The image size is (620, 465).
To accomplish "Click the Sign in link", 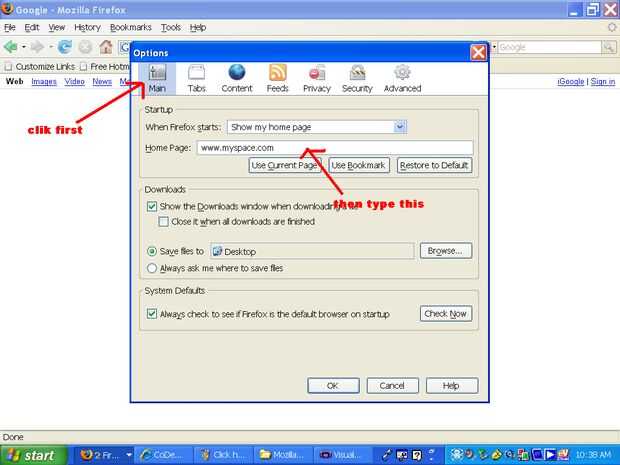I will 603,81.
